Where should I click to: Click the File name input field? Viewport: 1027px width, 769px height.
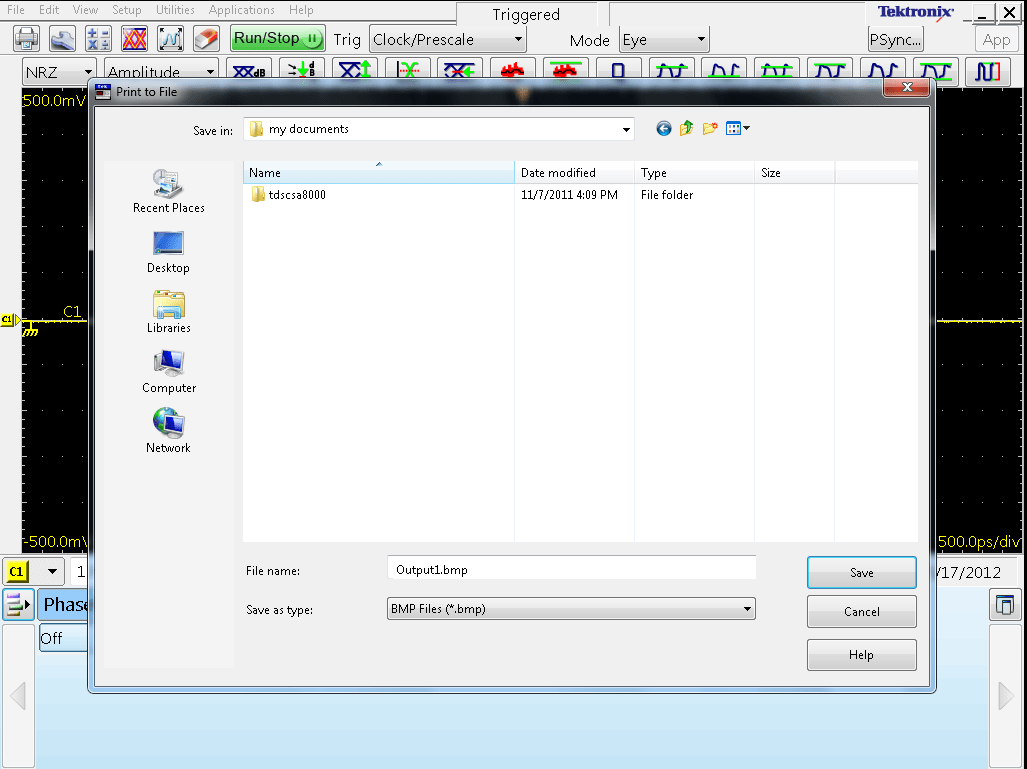570,567
